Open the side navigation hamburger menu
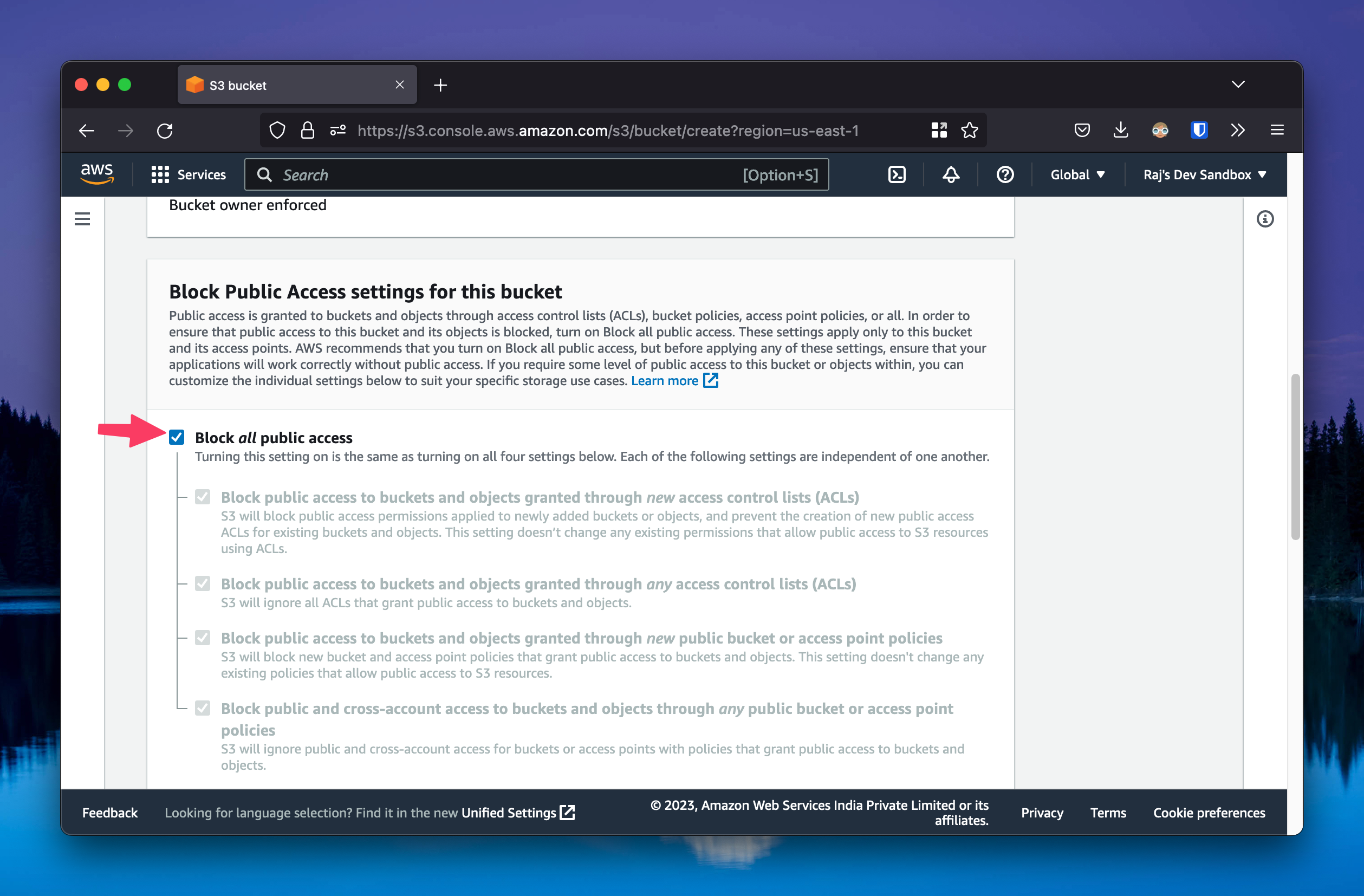The image size is (1364, 896). [82, 219]
